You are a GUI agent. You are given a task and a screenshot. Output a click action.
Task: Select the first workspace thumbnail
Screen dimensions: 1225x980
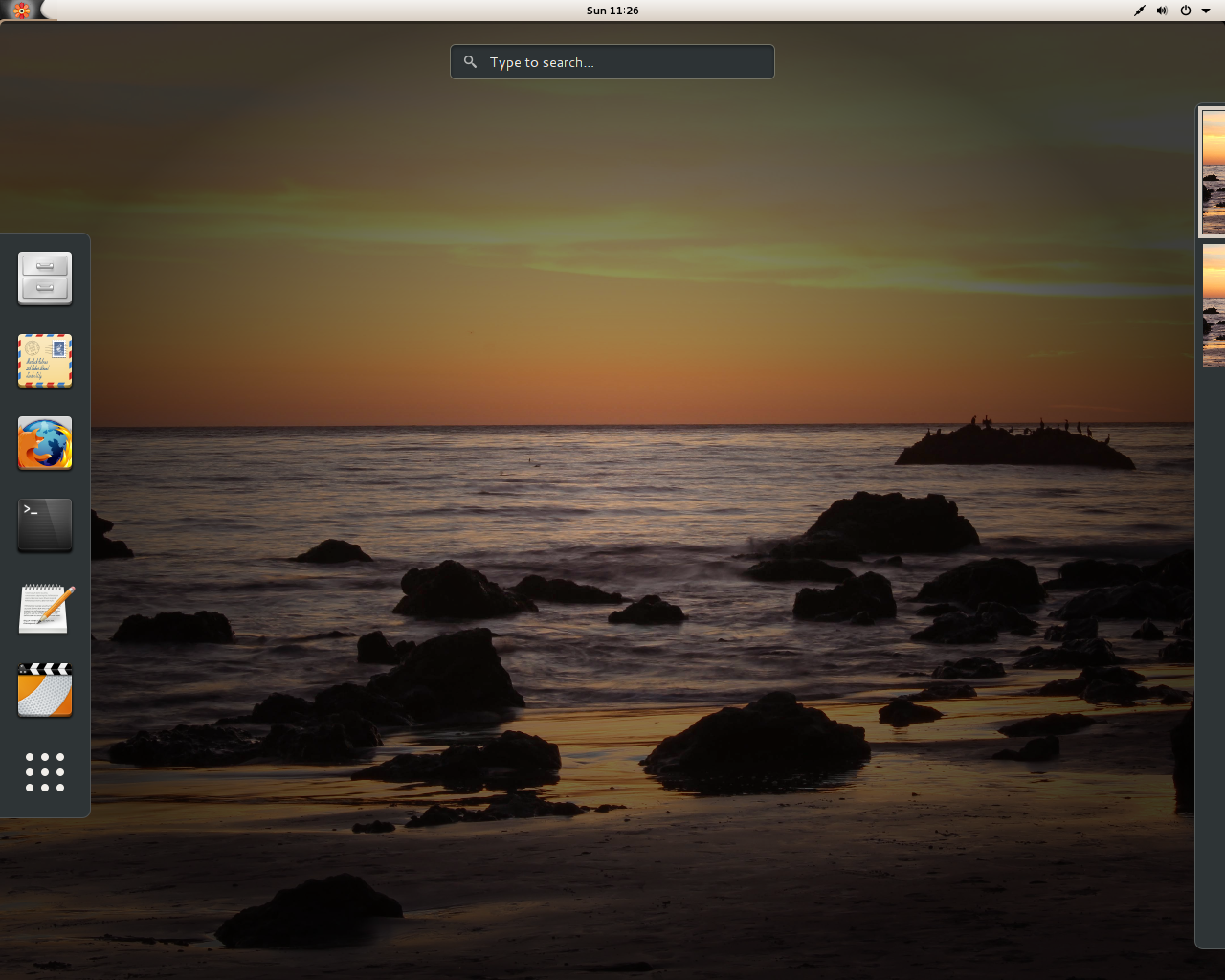point(1213,172)
